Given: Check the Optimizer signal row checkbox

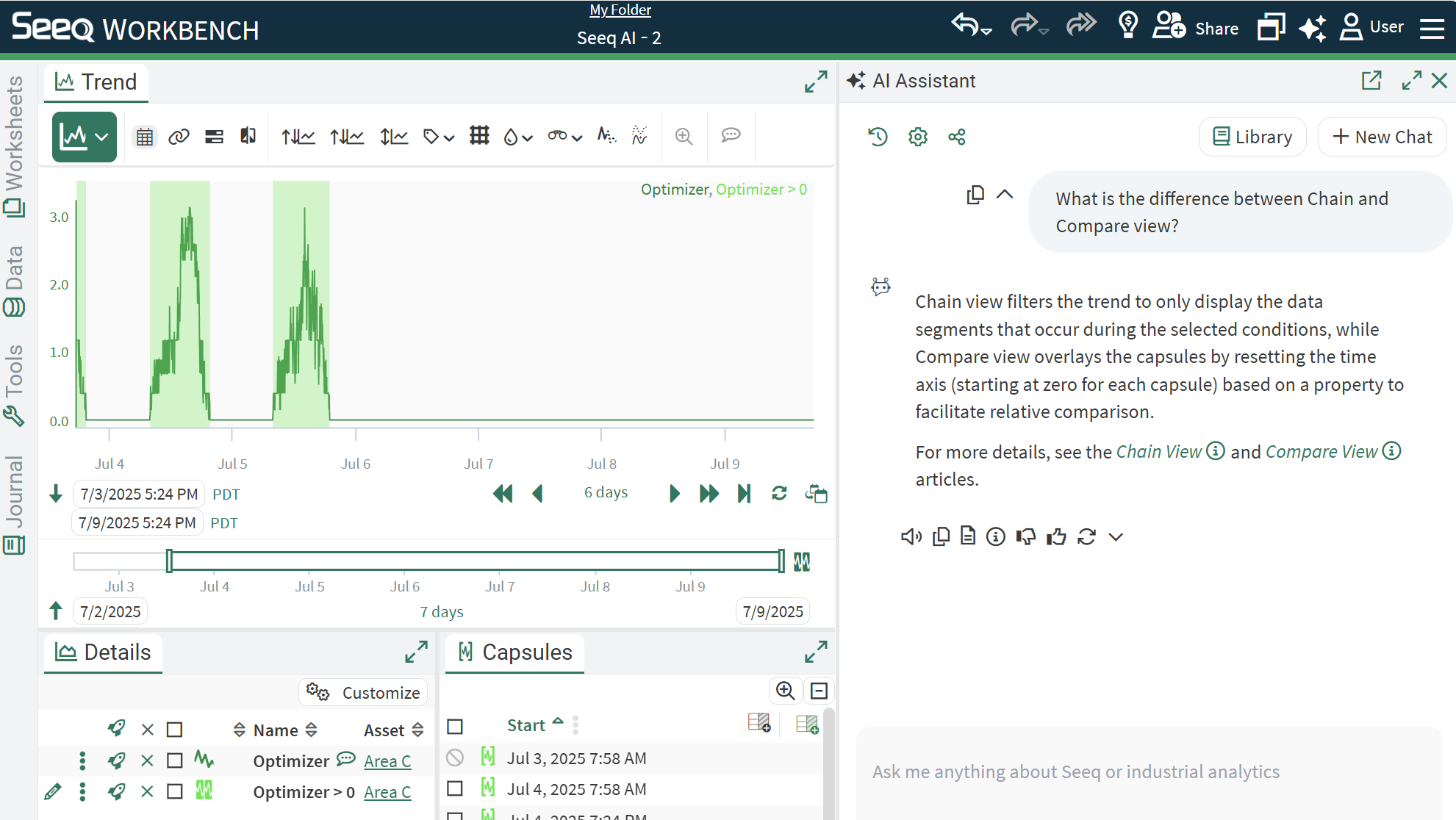Looking at the screenshot, I should click(174, 760).
